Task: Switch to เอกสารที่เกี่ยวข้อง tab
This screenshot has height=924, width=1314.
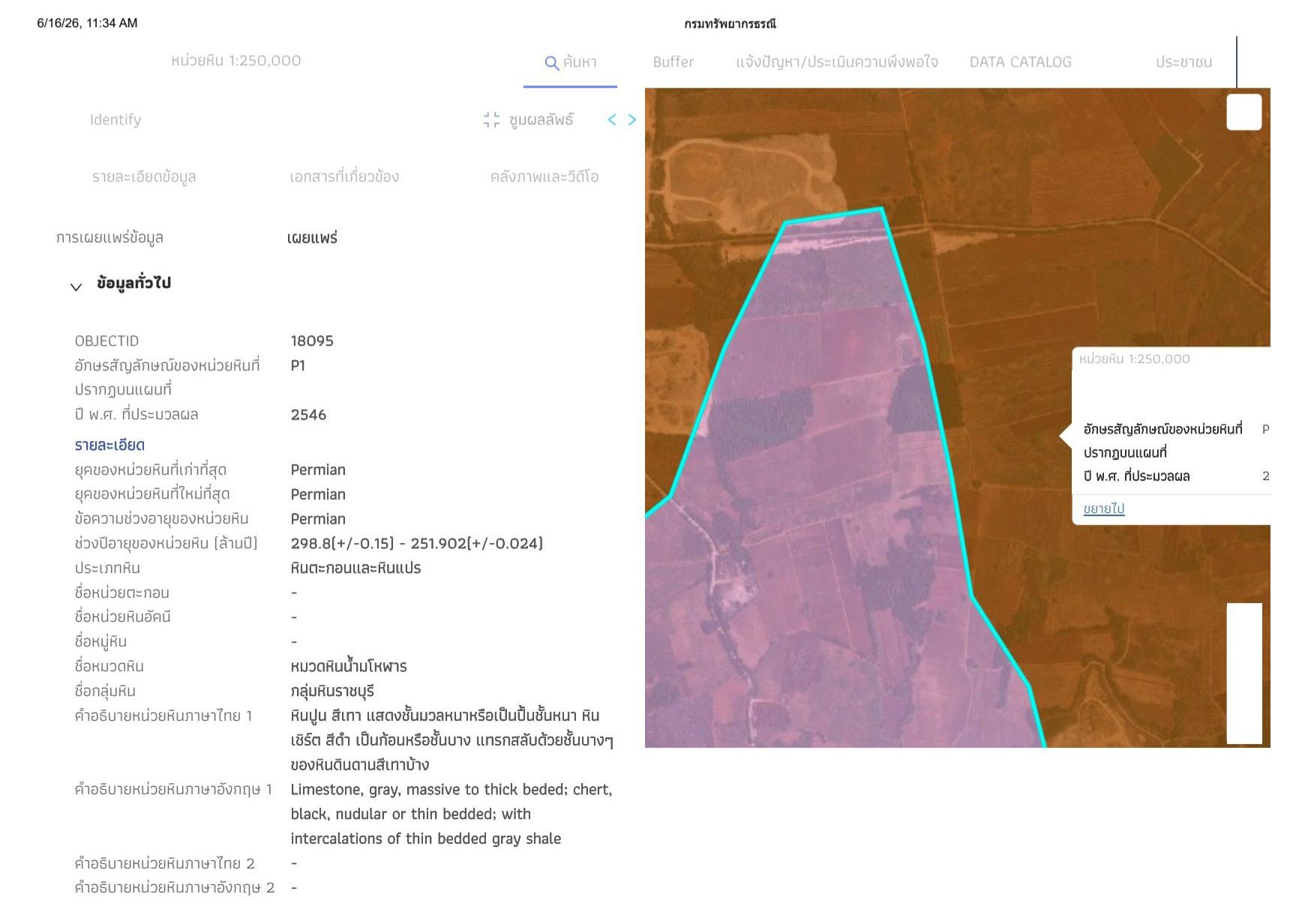Action: pyautogui.click(x=344, y=177)
